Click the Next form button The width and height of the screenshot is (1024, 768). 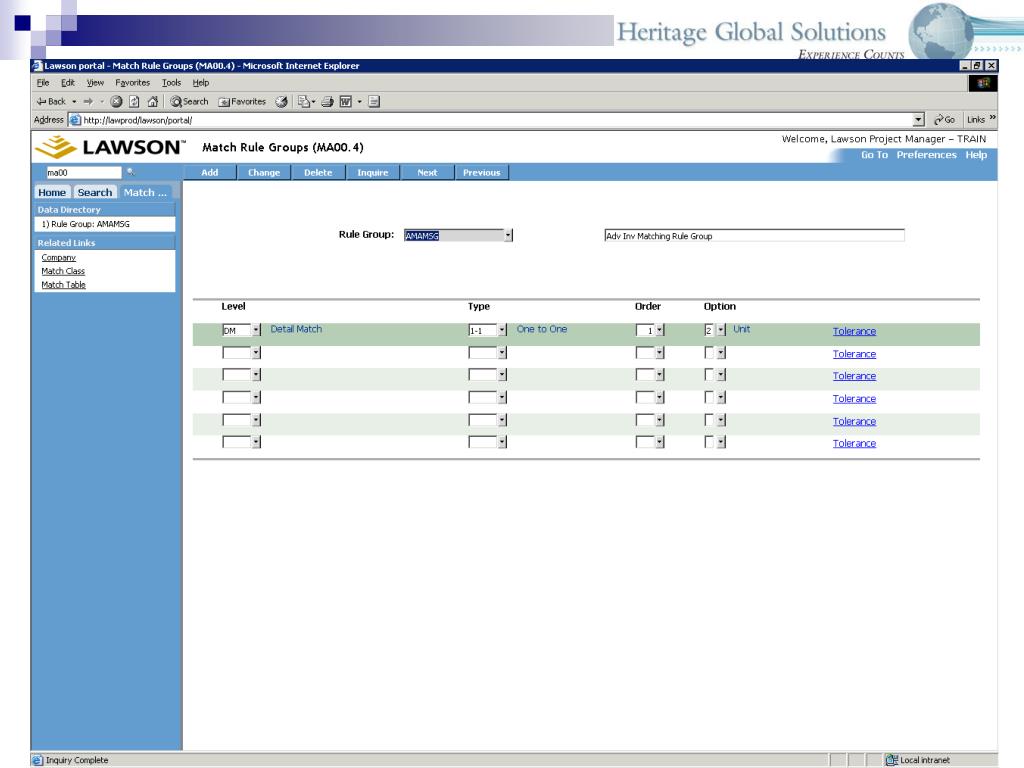[x=427, y=172]
